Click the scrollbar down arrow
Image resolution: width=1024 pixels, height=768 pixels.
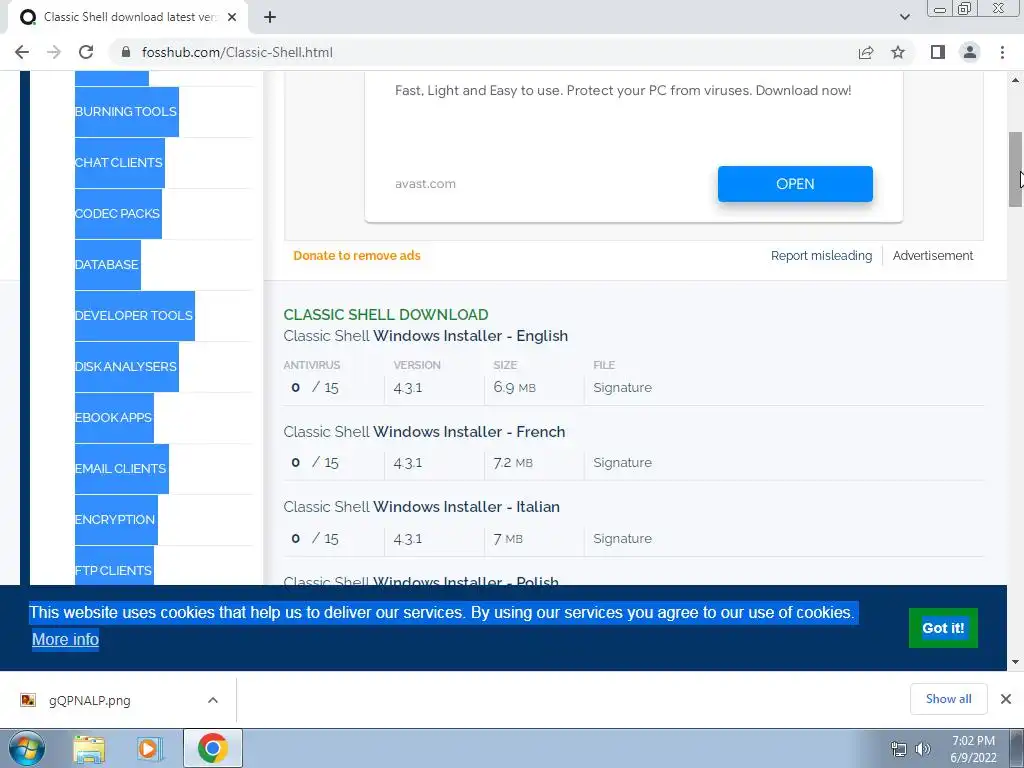[x=1015, y=662]
